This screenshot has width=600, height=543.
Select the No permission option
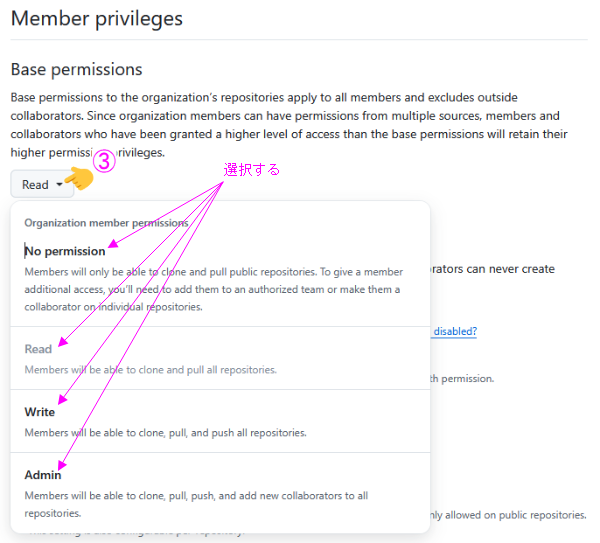65,251
